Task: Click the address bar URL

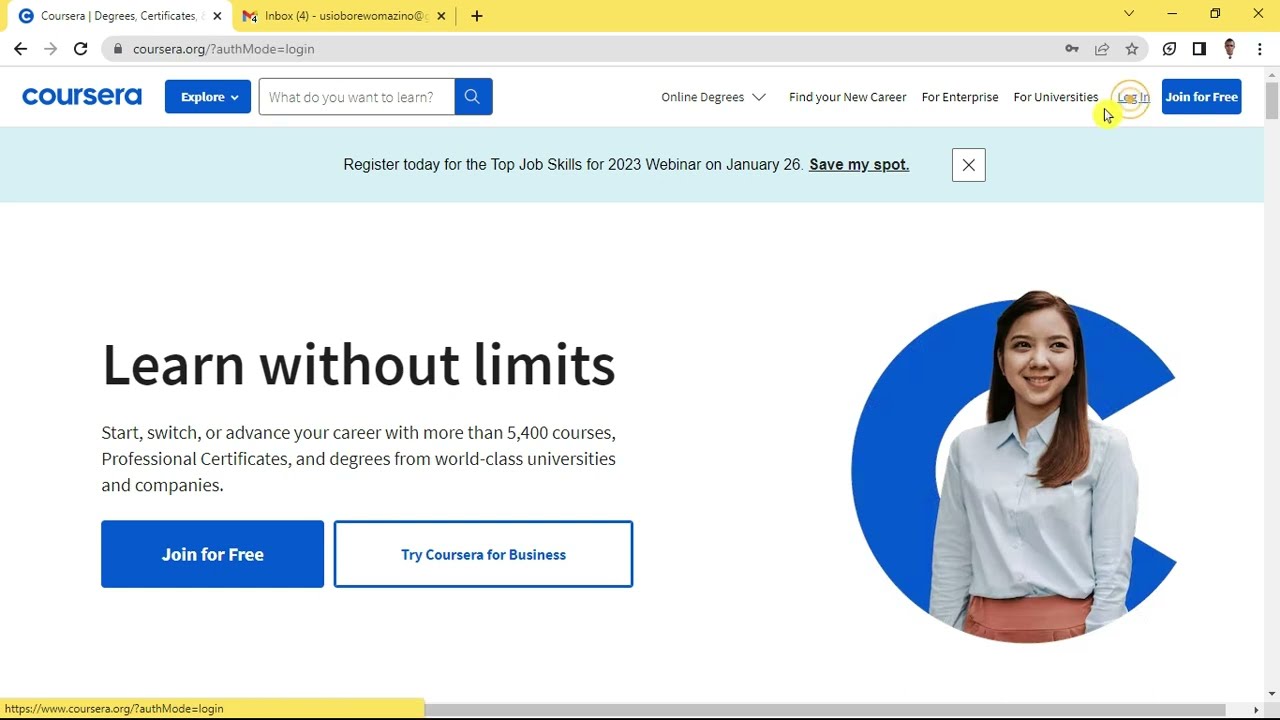Action: pyautogui.click(x=223, y=49)
